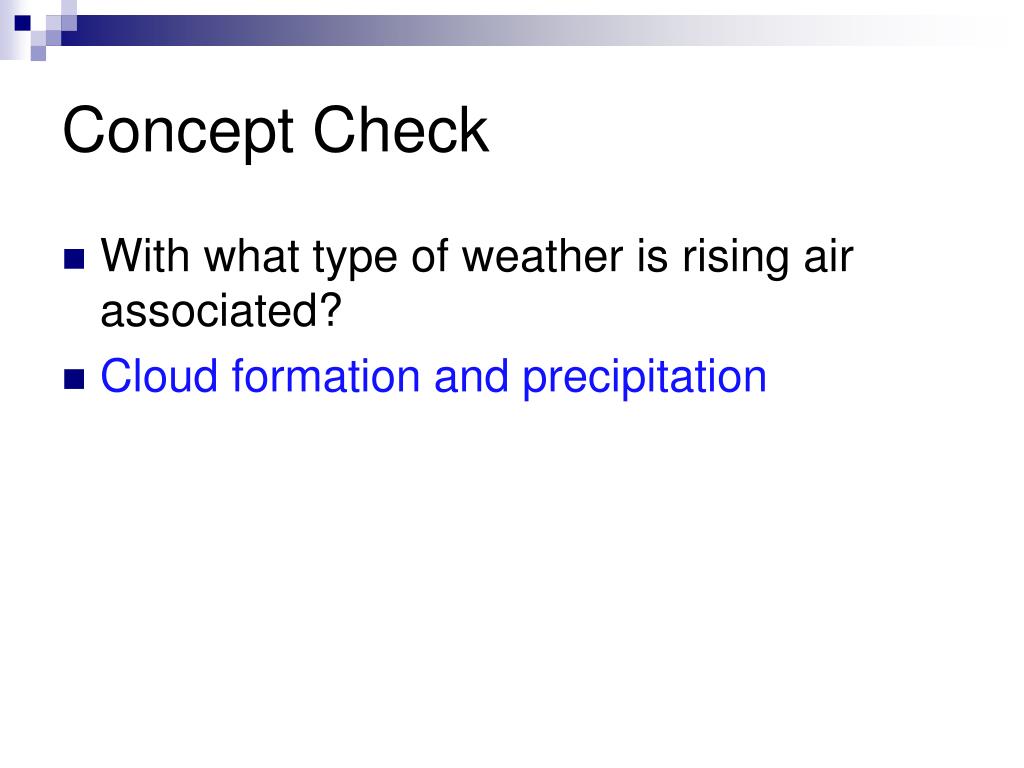The width and height of the screenshot is (1024, 768).
Task: Select the 'Concept Check' slide title
Action: [x=276, y=131]
